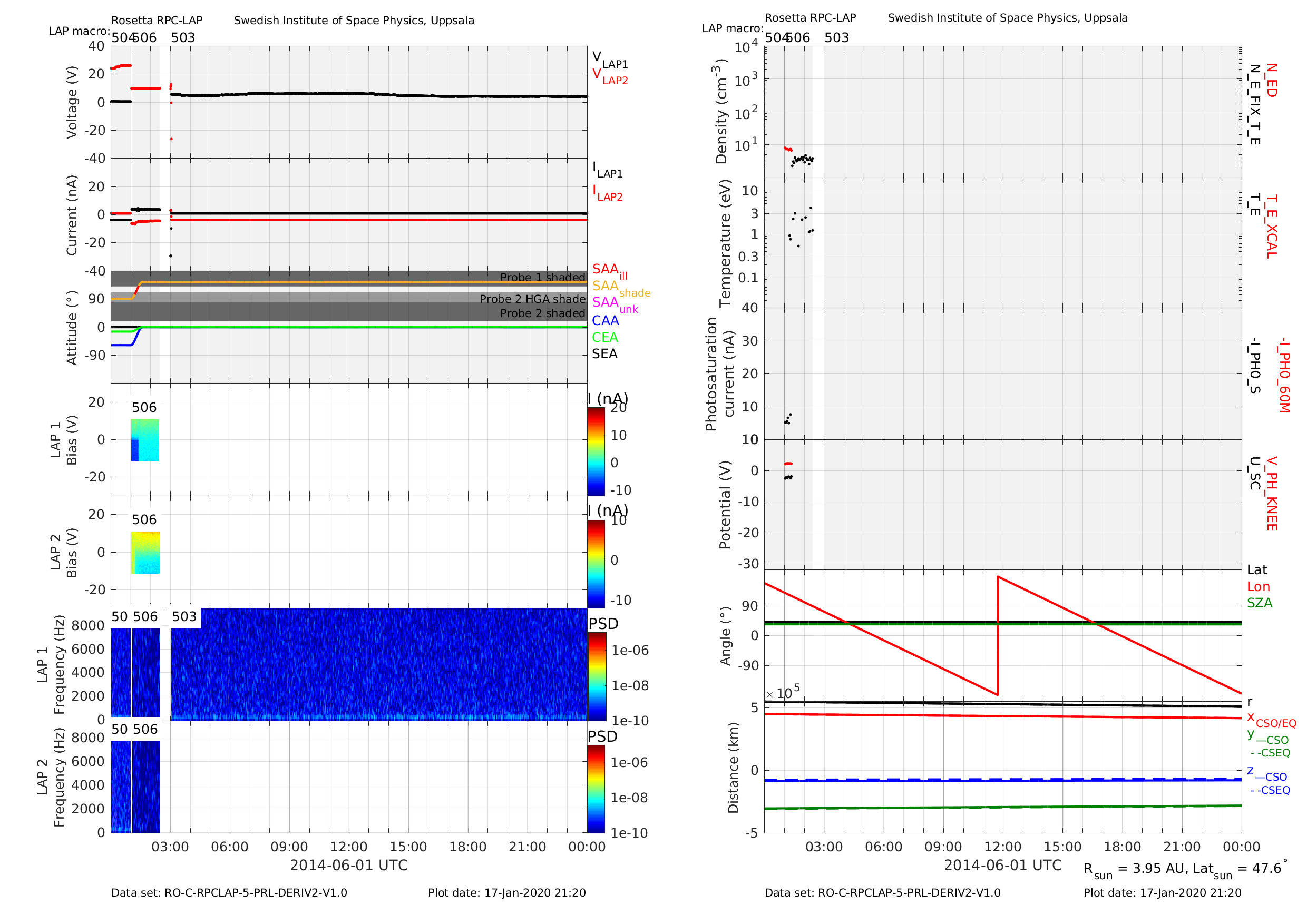
Task: Click the 'LAP 2 Frequency (Hz)' axis label
Action: pyautogui.click(x=51, y=776)
